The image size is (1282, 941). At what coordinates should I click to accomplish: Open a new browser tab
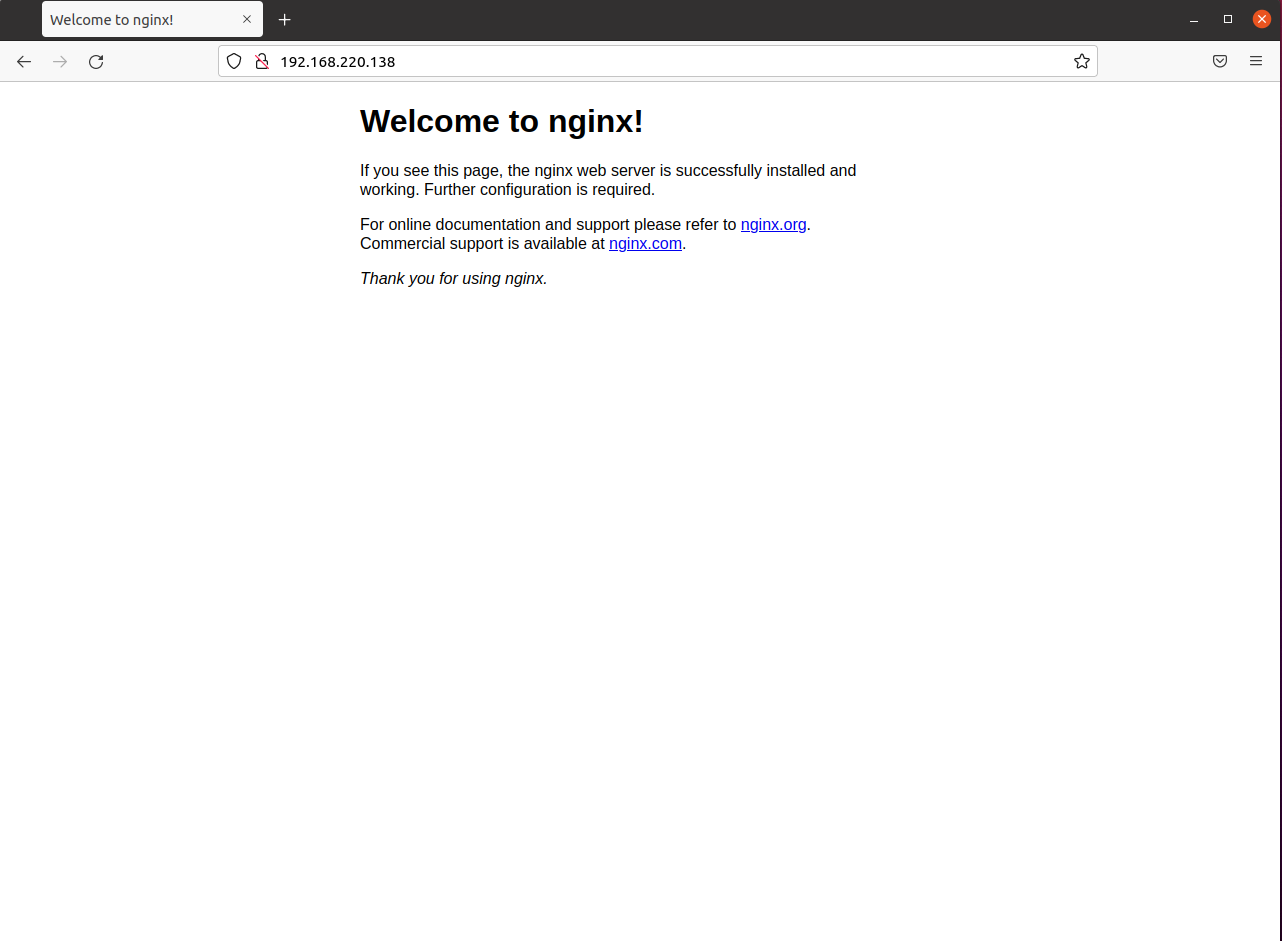coord(284,19)
